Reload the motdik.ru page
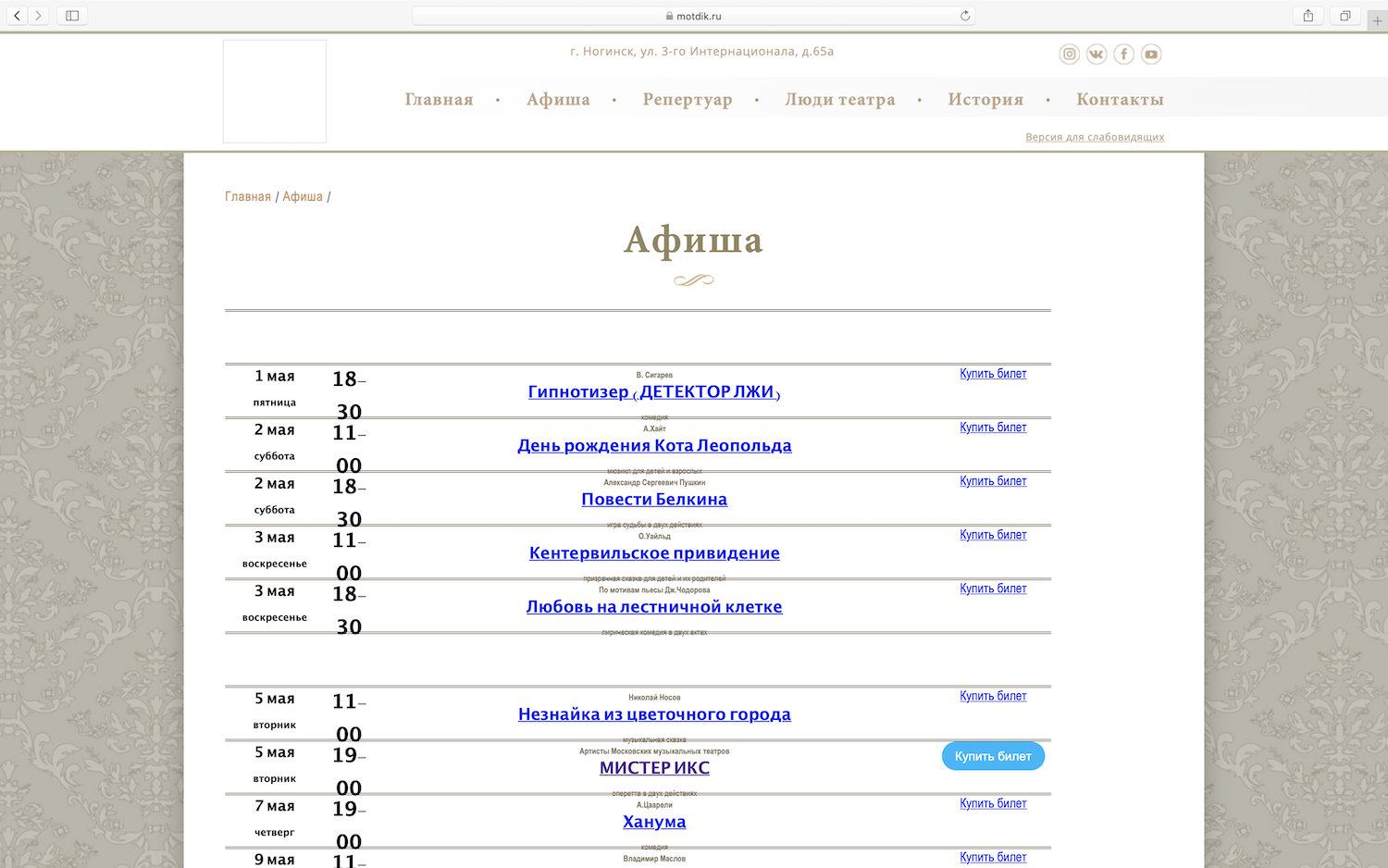 (x=965, y=16)
